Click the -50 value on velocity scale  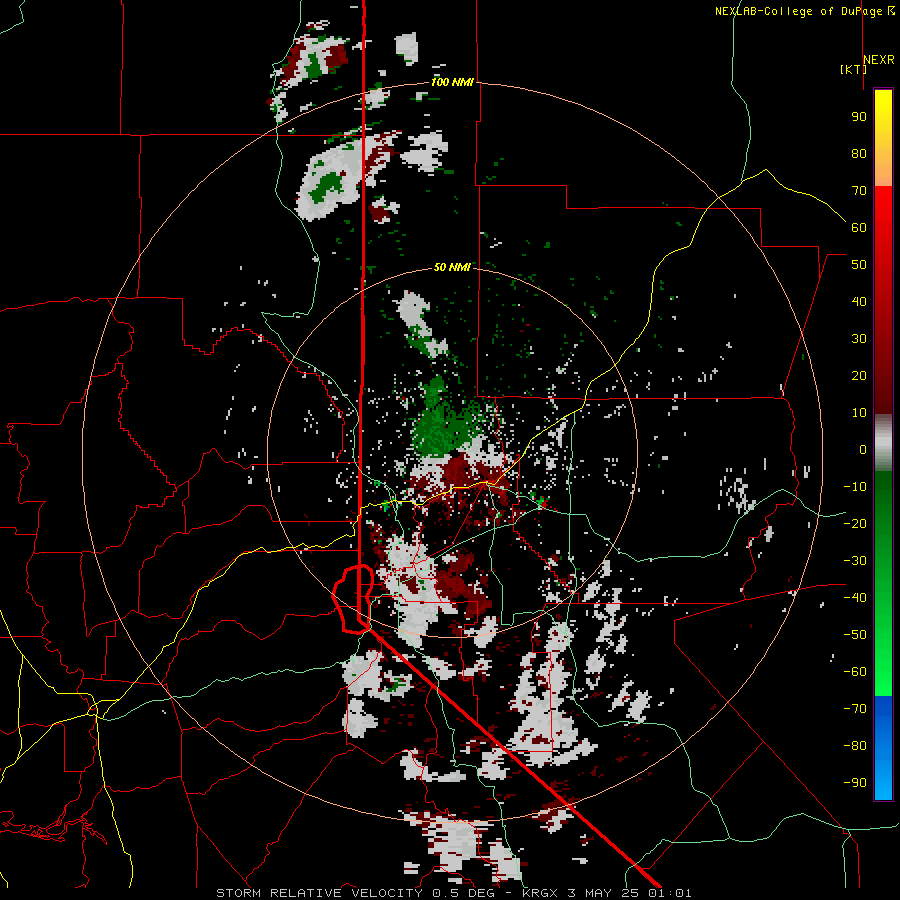point(855,634)
